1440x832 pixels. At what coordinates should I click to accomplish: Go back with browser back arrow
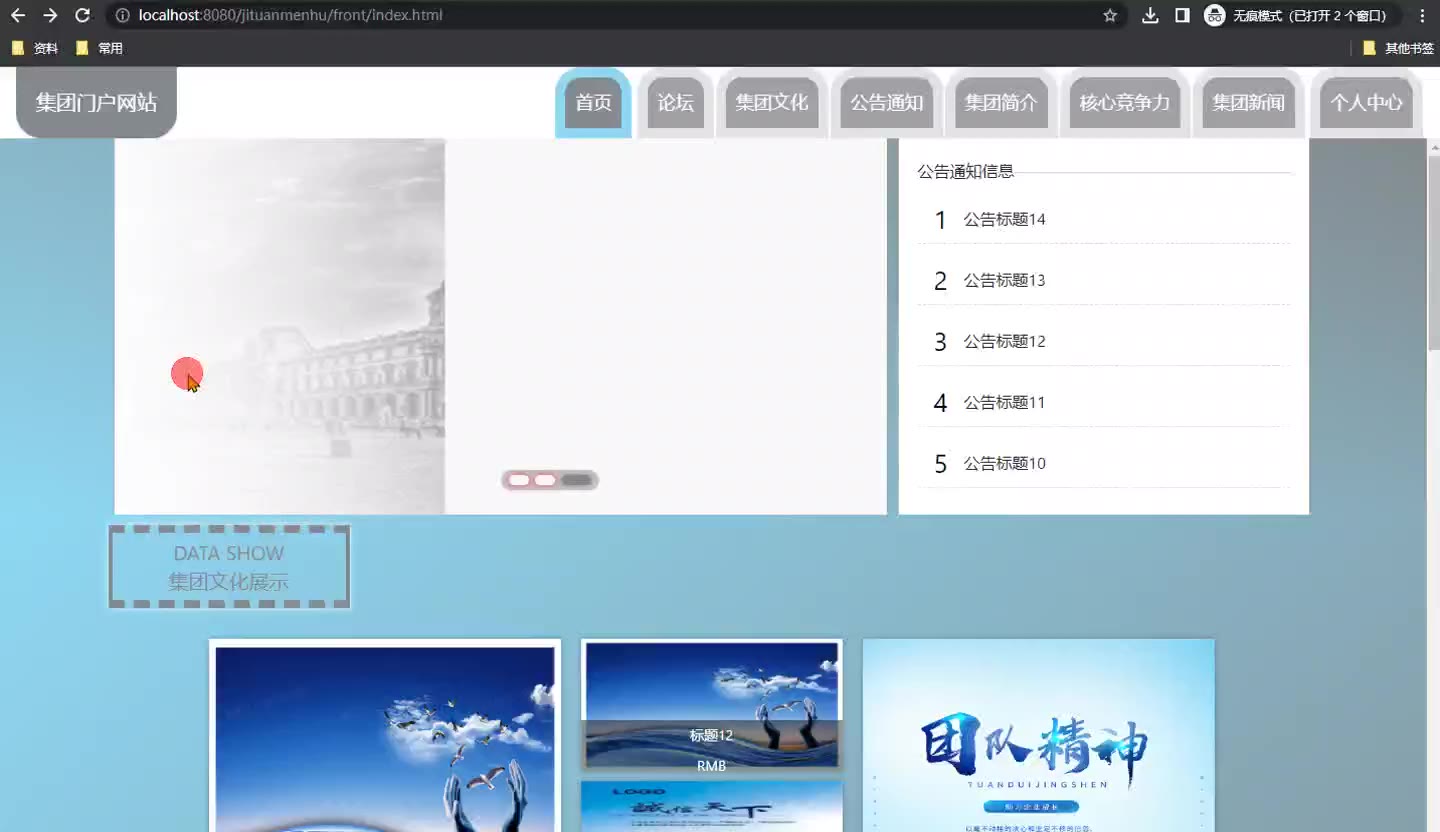coord(18,15)
